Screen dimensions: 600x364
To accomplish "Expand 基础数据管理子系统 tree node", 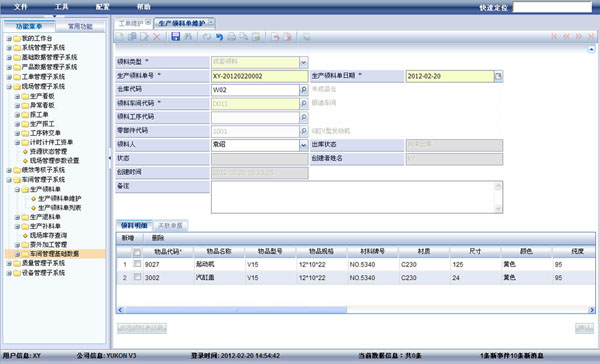I will pyautogui.click(x=9, y=57).
